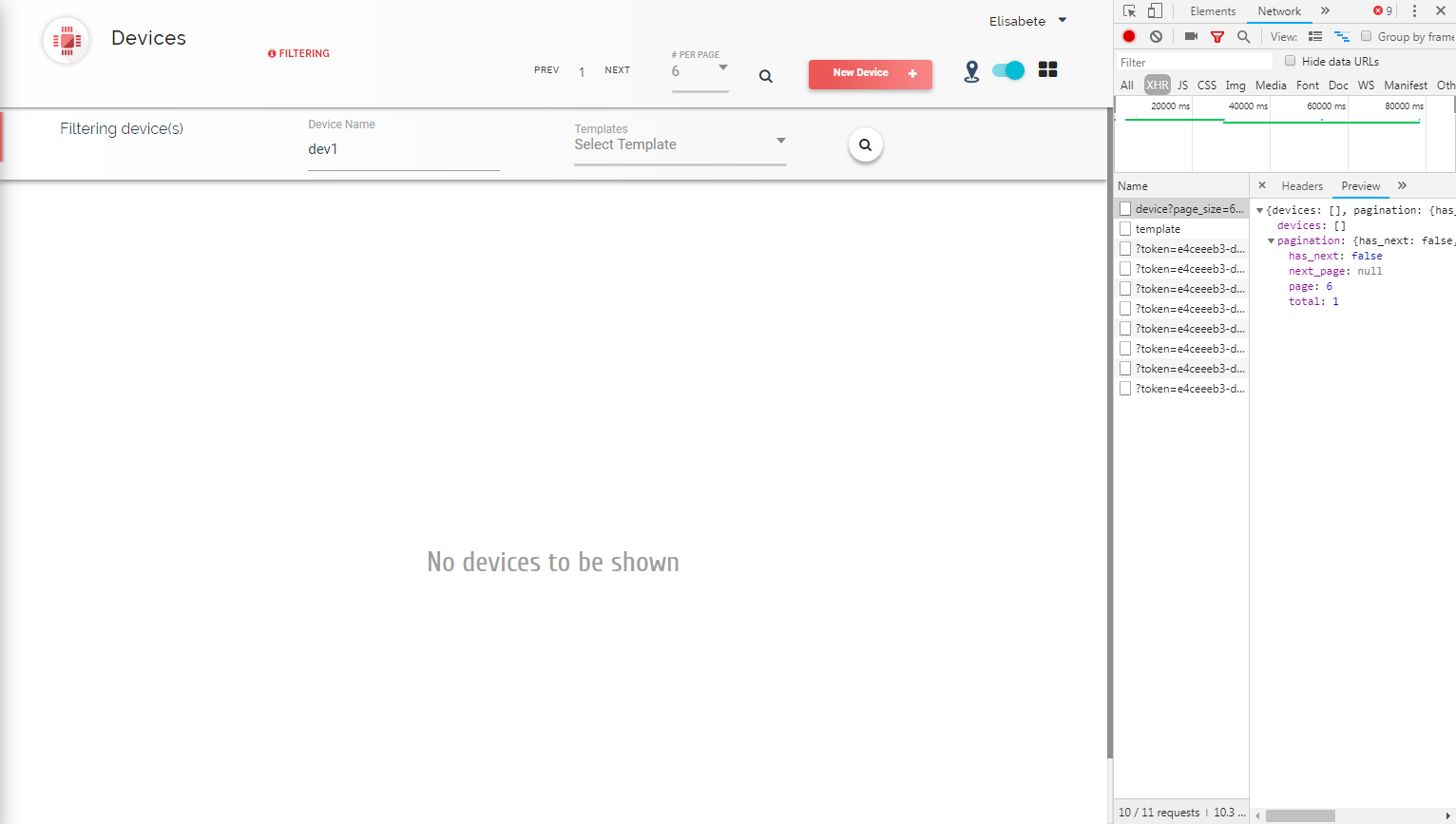This screenshot has height=824, width=1456.
Task: Click the 'page: 6' JSON line
Action: pos(1311,286)
